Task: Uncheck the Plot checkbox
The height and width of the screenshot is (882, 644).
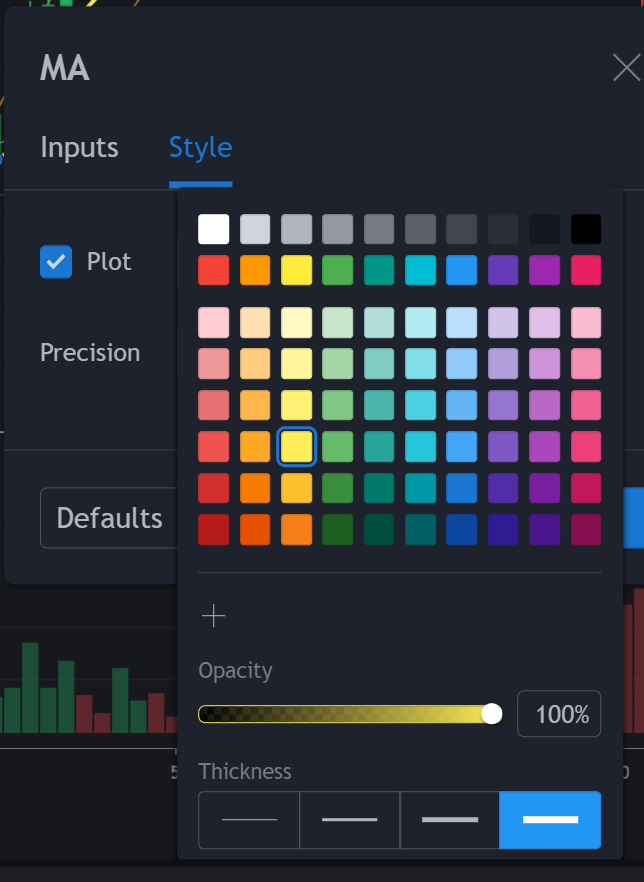Action: pos(56,262)
